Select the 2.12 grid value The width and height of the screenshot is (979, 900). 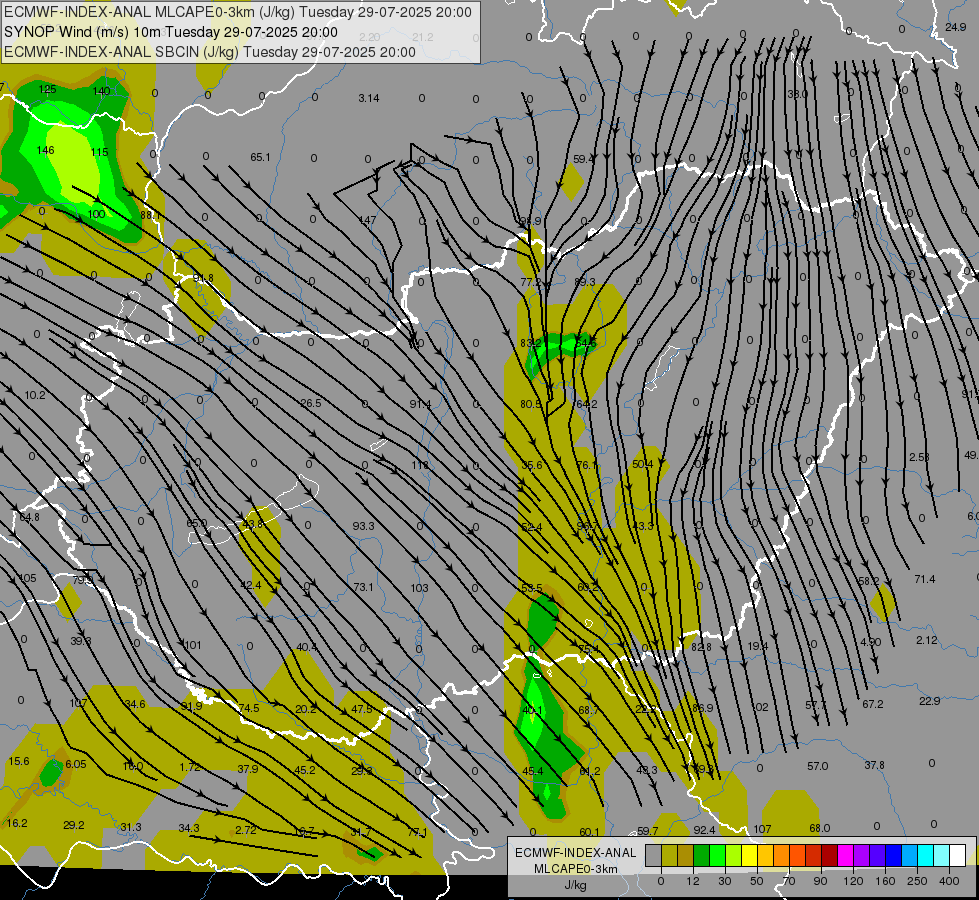927,640
